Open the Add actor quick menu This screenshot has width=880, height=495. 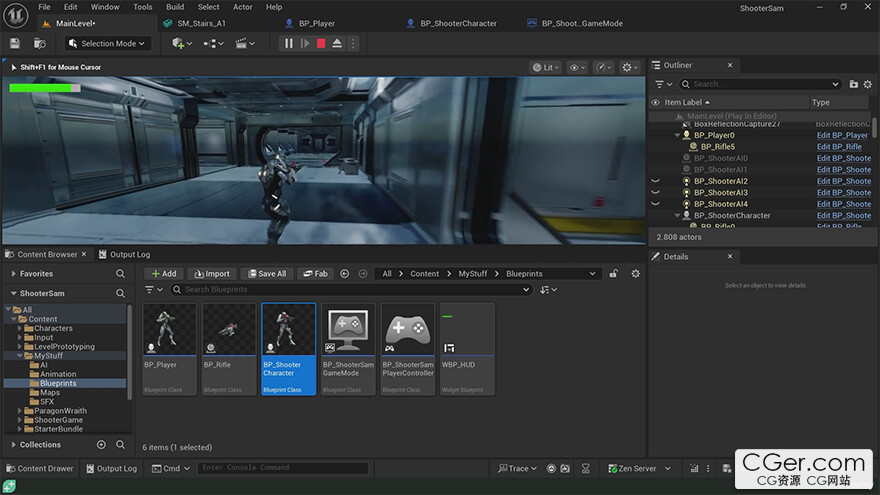(x=182, y=43)
